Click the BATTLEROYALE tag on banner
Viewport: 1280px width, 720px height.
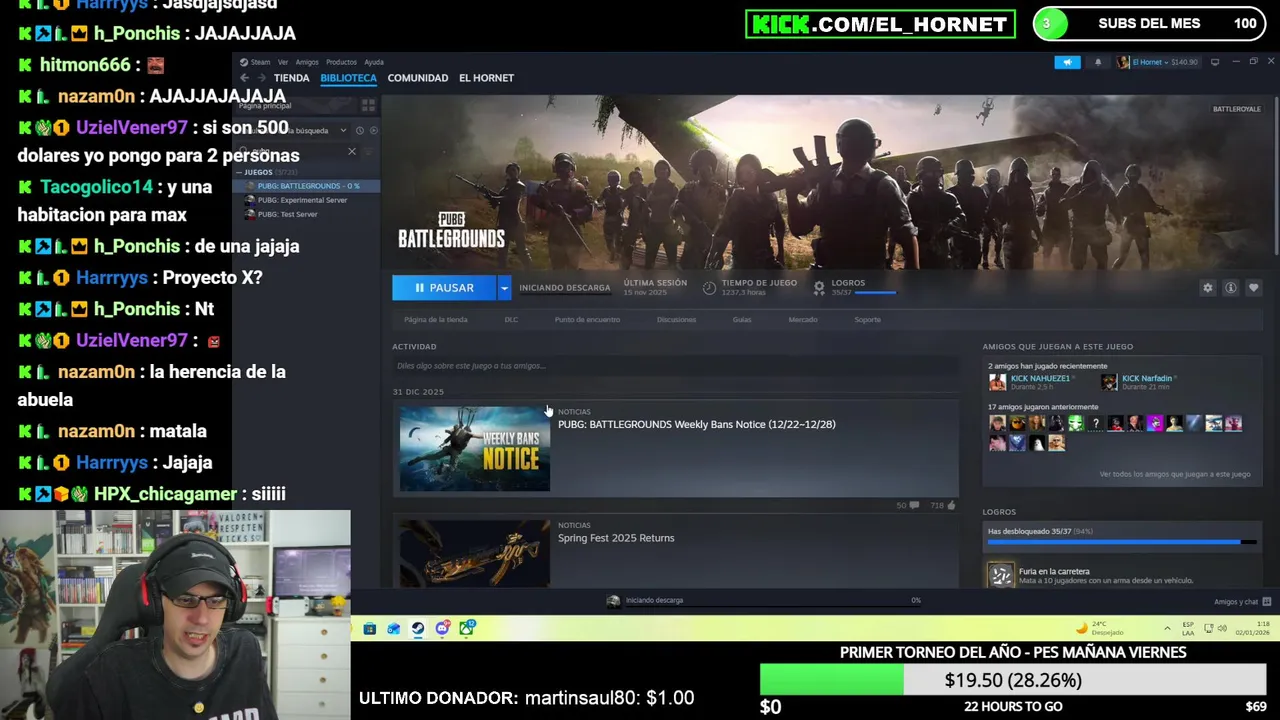1237,109
